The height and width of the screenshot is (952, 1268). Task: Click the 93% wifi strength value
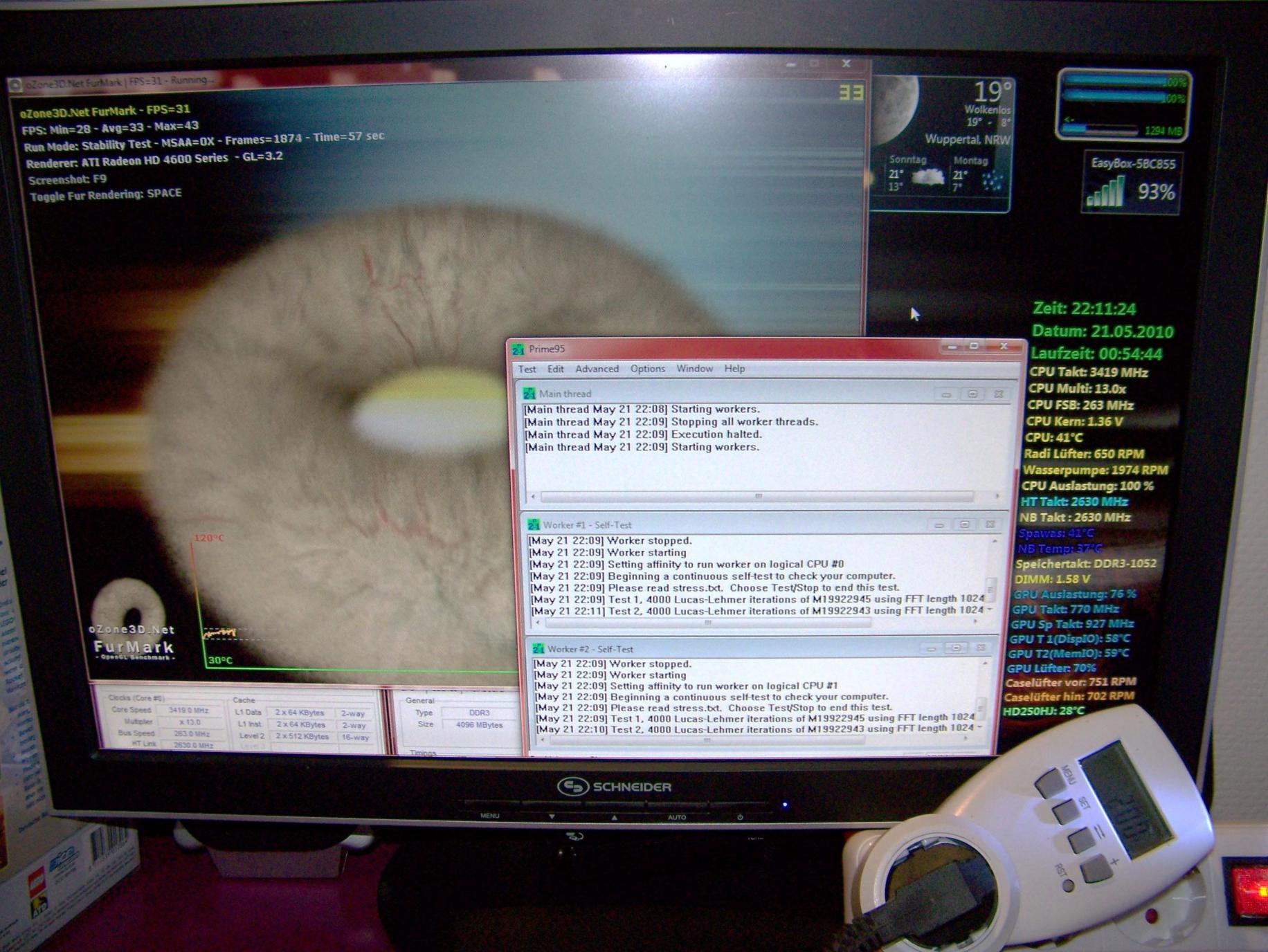click(x=1156, y=192)
